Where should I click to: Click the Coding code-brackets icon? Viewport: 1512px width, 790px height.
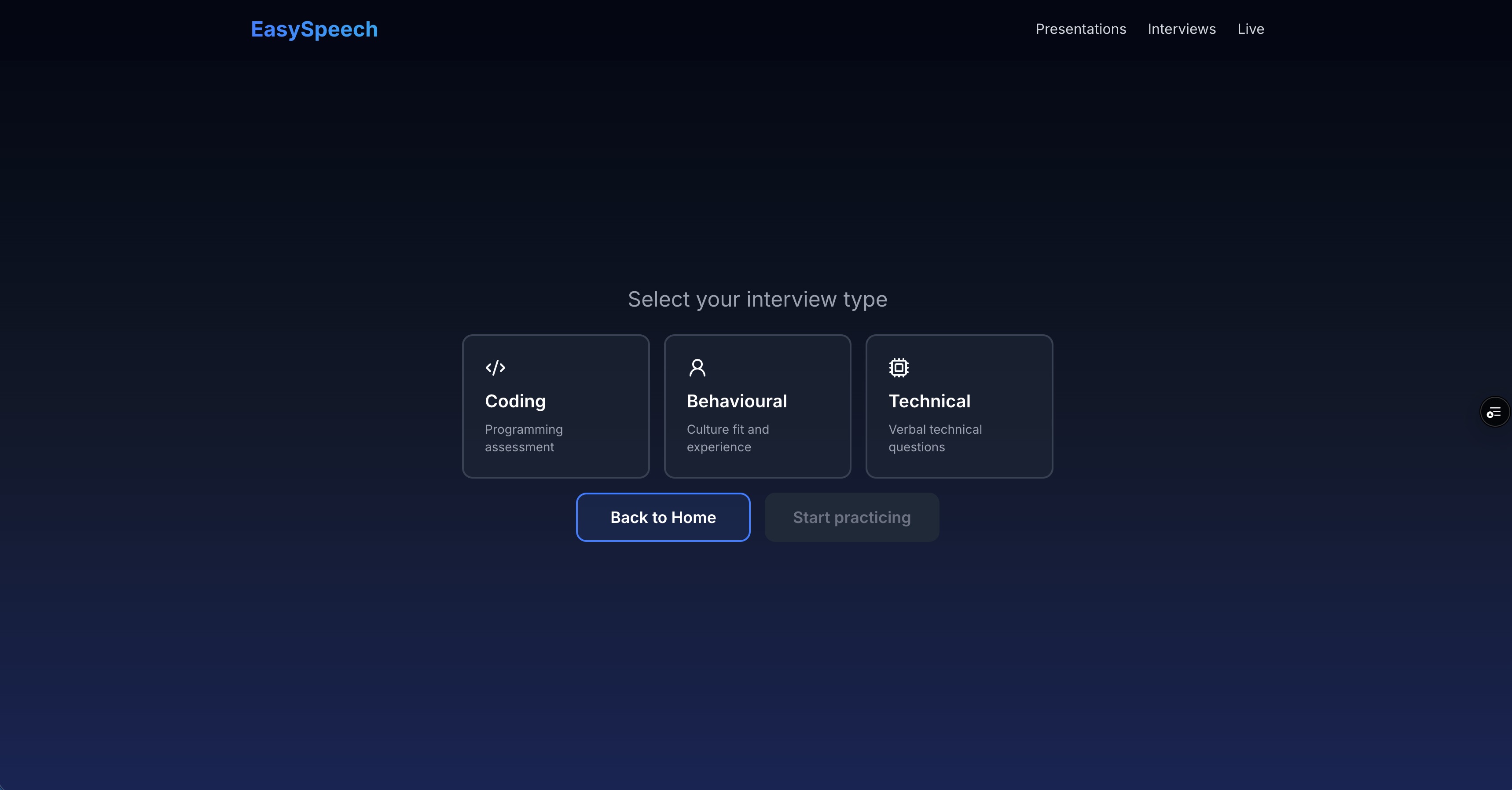[495, 367]
